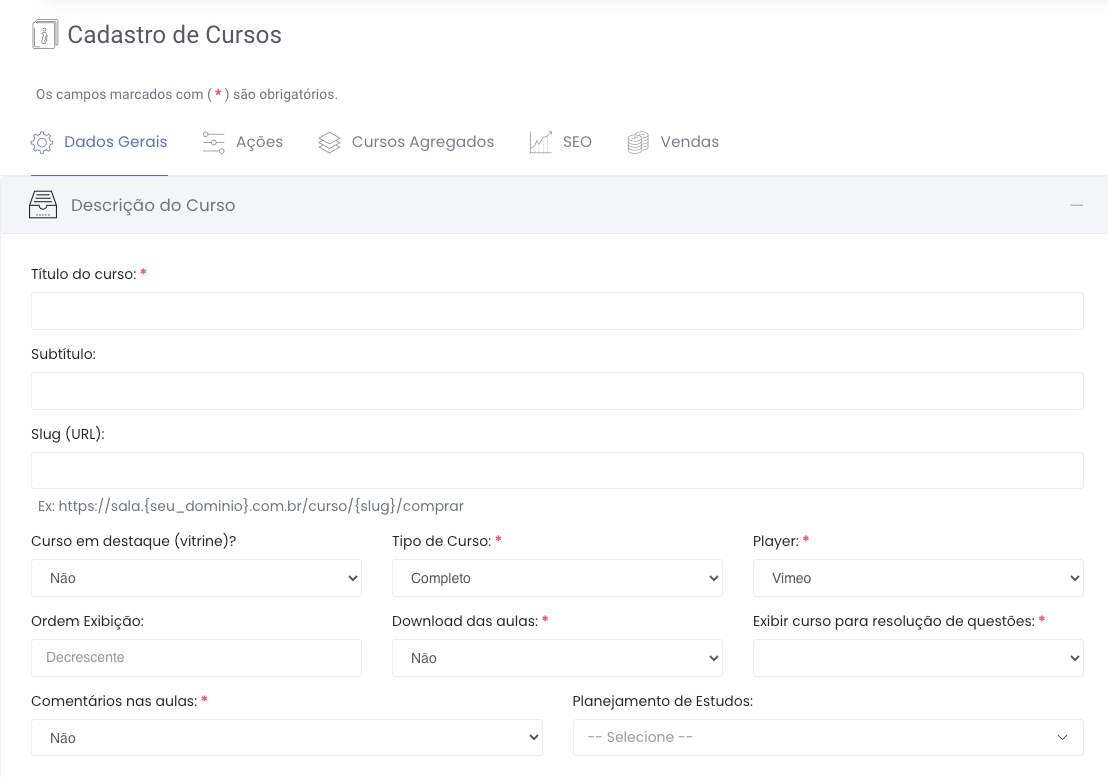The height and width of the screenshot is (777, 1108).
Task: Open the Cursos Agregados tab
Action: [422, 142]
